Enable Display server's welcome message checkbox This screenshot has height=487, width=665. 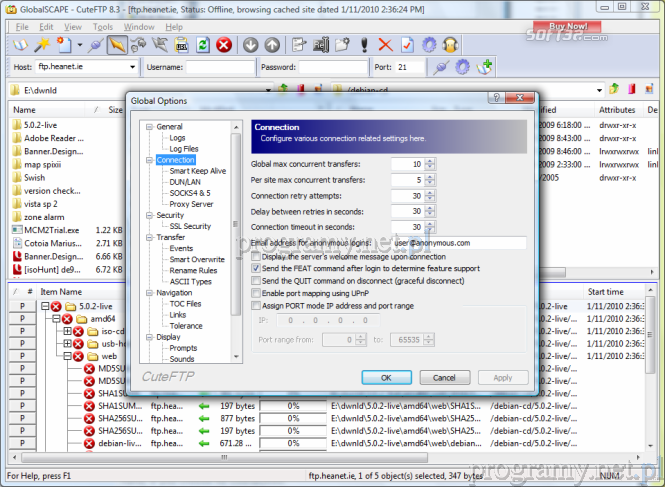click(x=256, y=256)
